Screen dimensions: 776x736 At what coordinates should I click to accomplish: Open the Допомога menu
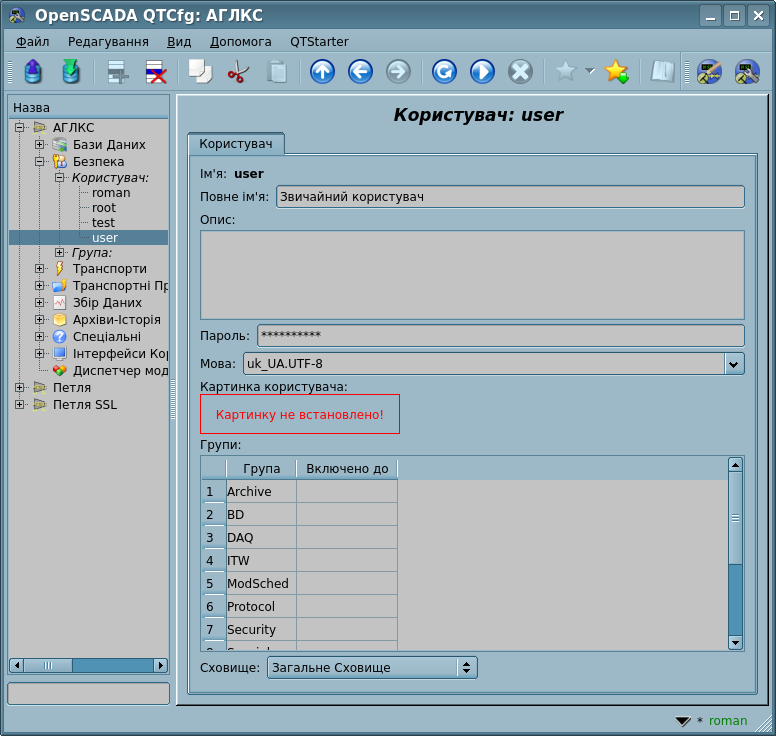point(240,42)
